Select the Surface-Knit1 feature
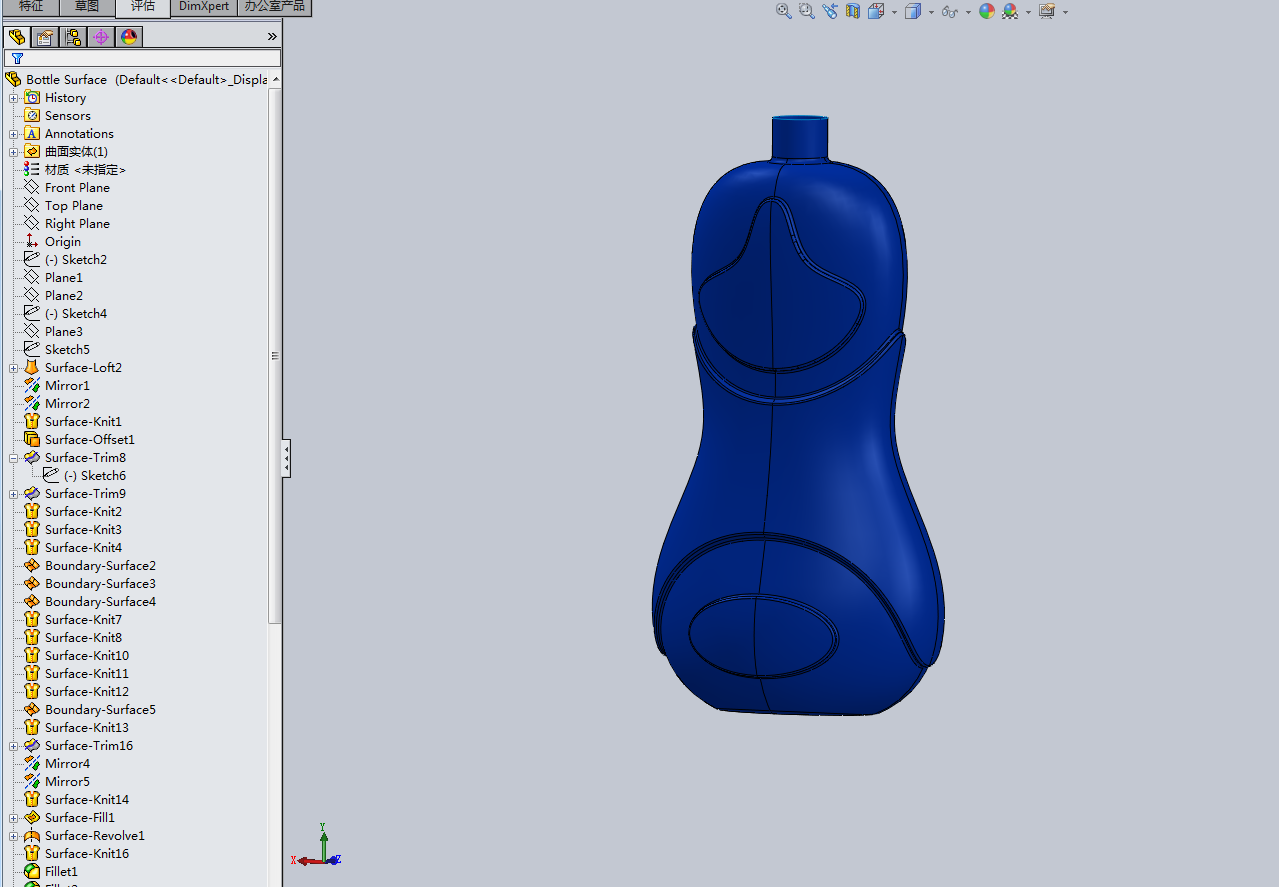 [83, 422]
